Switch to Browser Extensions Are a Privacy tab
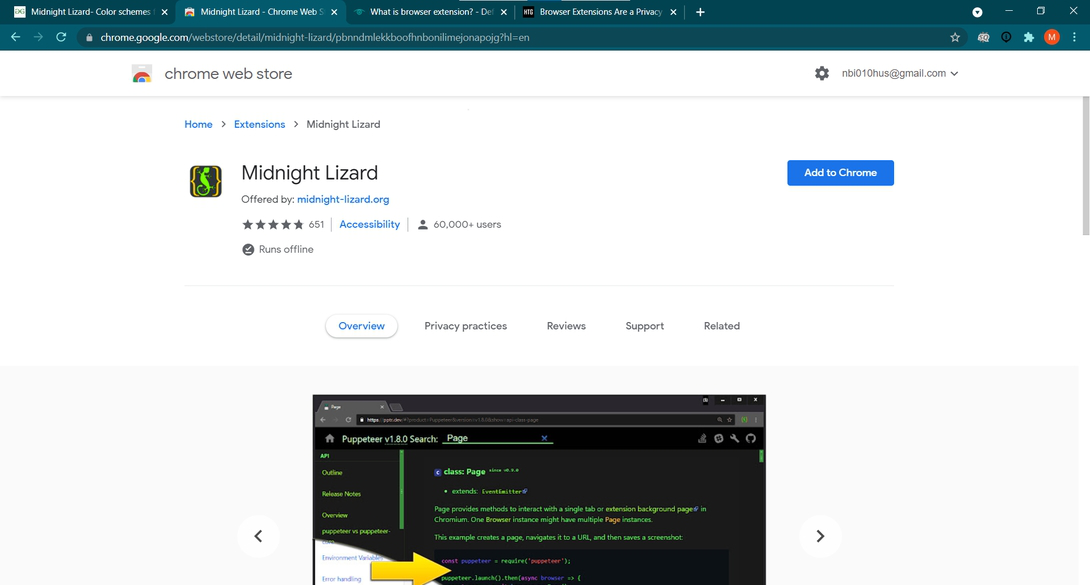Screen dimensions: 1090x585 click(599, 12)
